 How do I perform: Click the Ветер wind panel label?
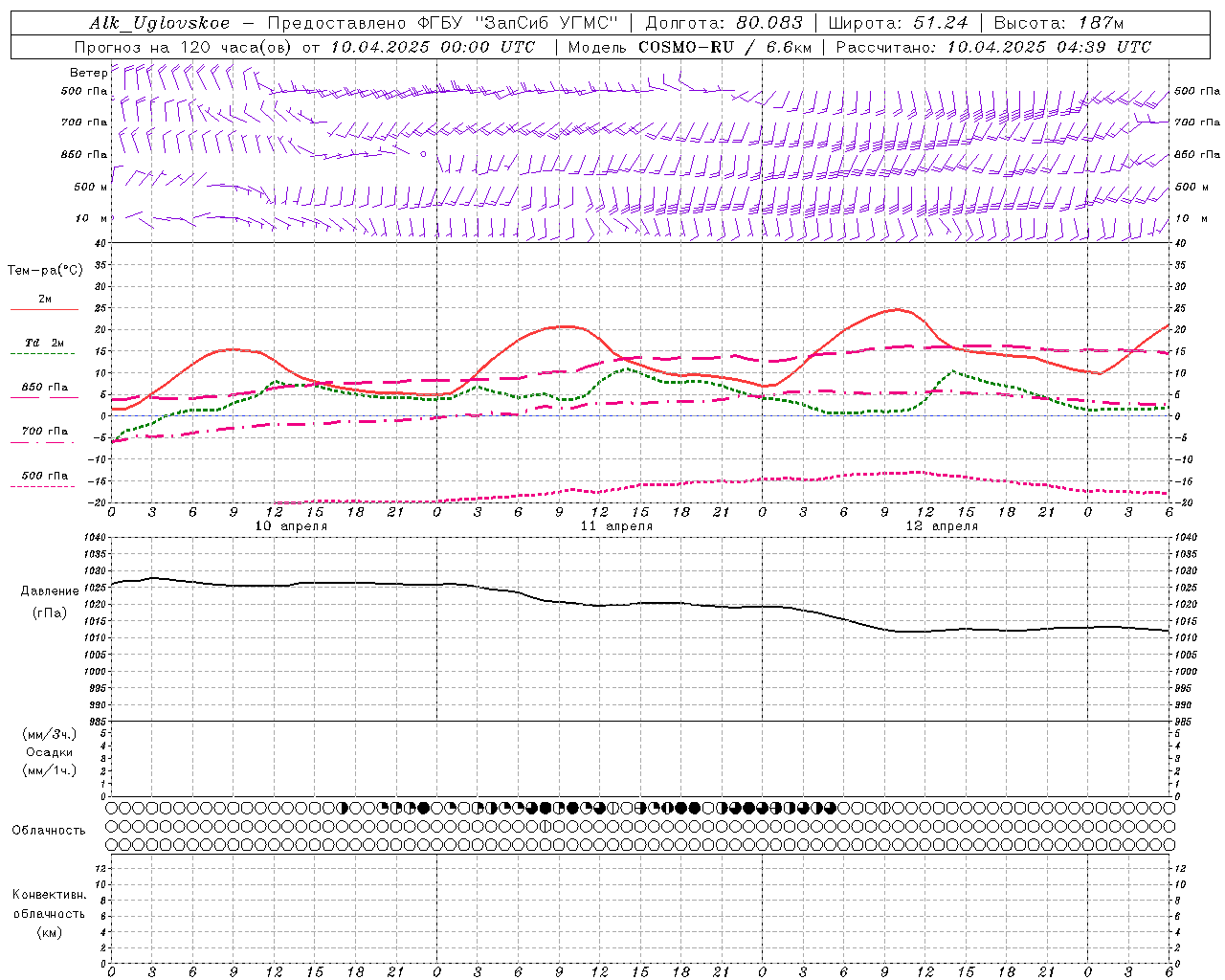tap(88, 73)
